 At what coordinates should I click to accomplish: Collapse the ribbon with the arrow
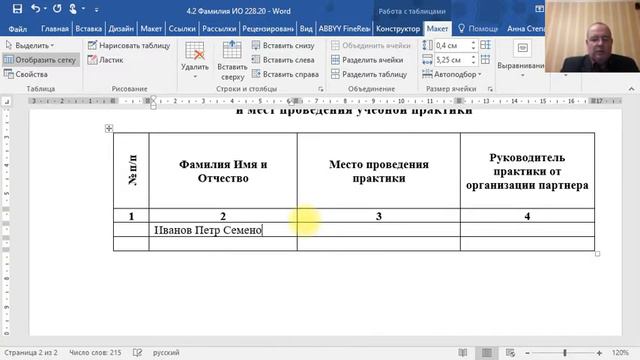point(631,89)
